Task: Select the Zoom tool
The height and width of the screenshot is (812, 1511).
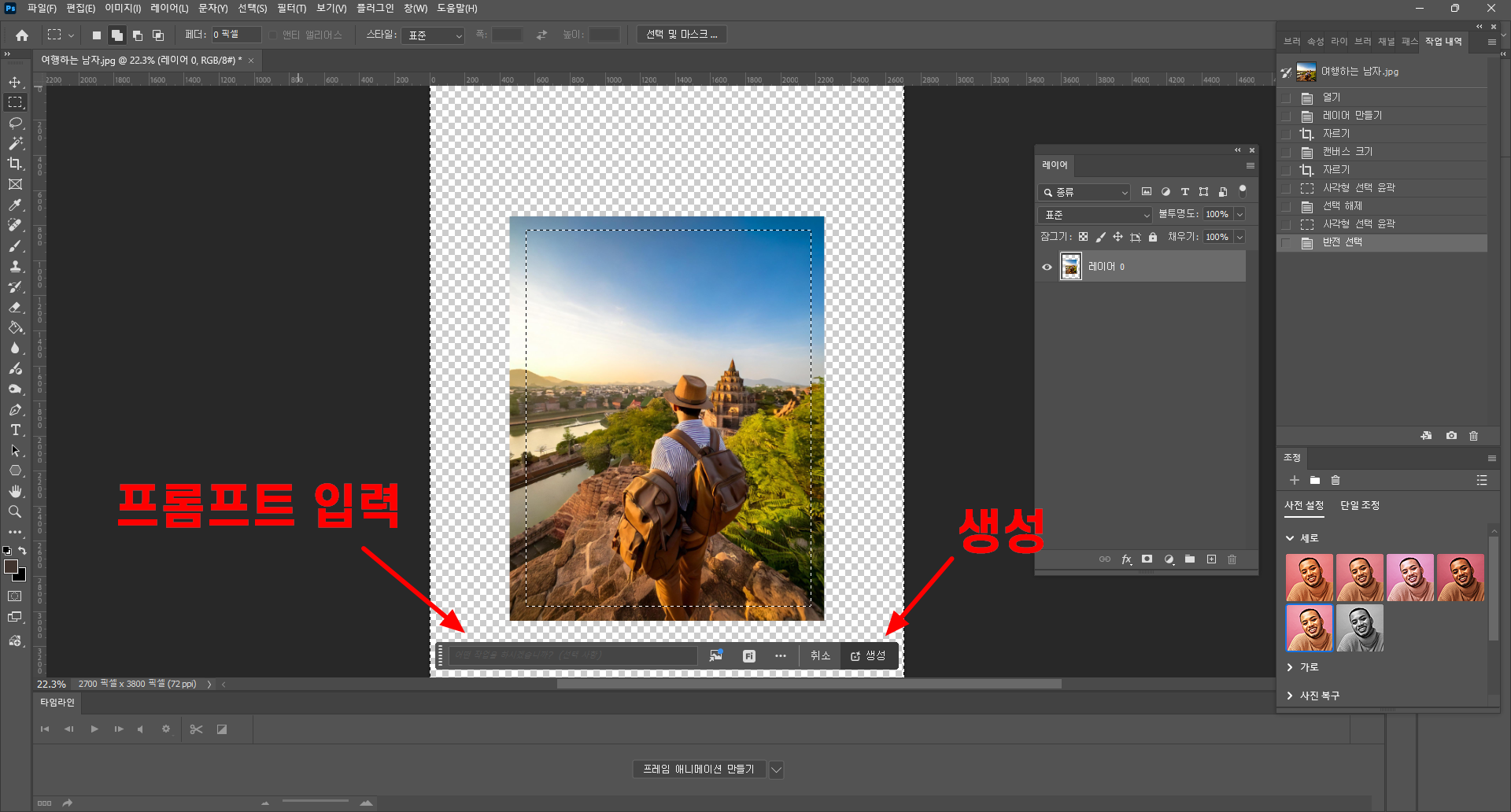Action: pyautogui.click(x=15, y=511)
